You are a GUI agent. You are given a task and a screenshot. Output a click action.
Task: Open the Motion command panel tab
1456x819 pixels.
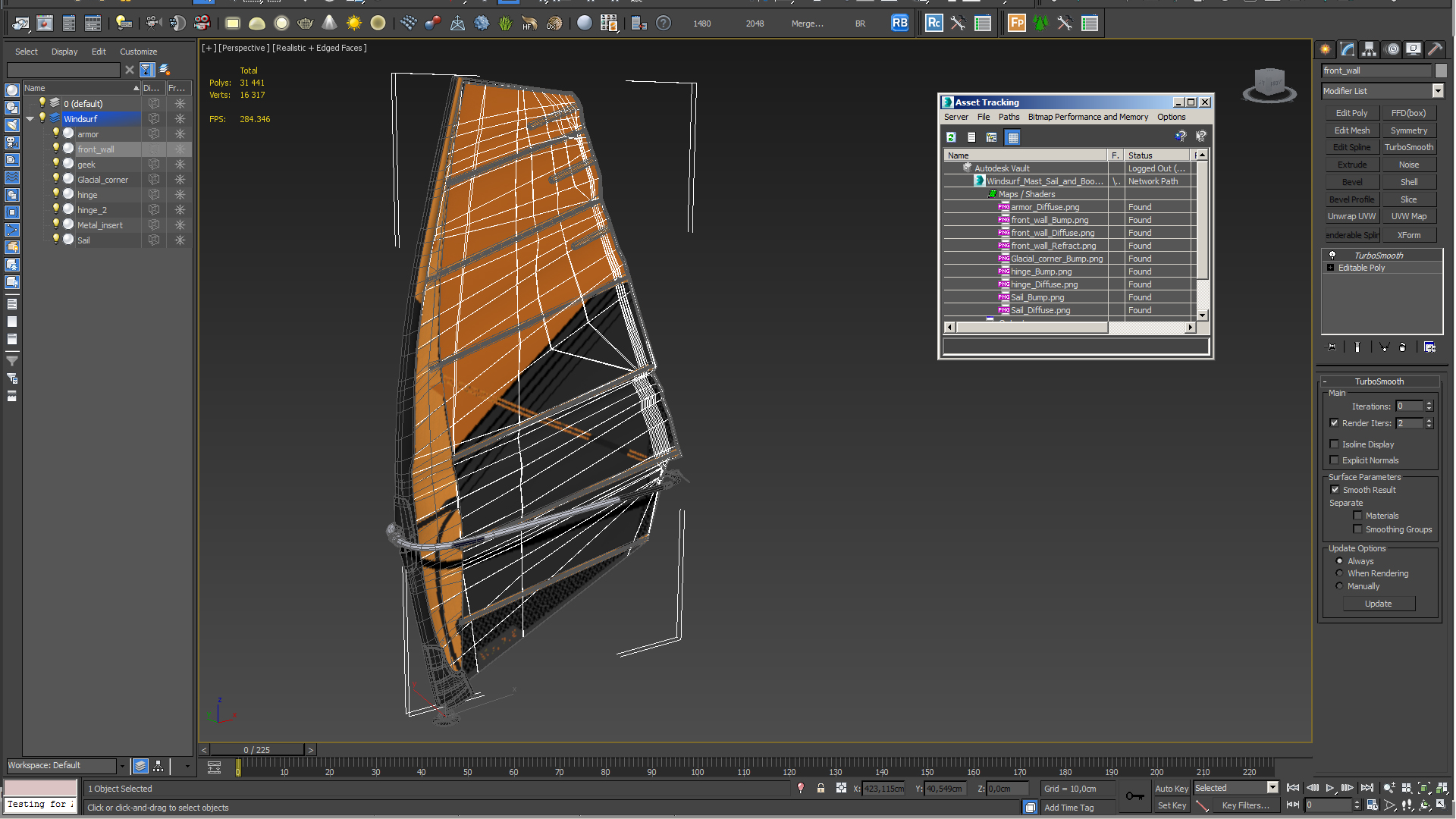[1393, 49]
